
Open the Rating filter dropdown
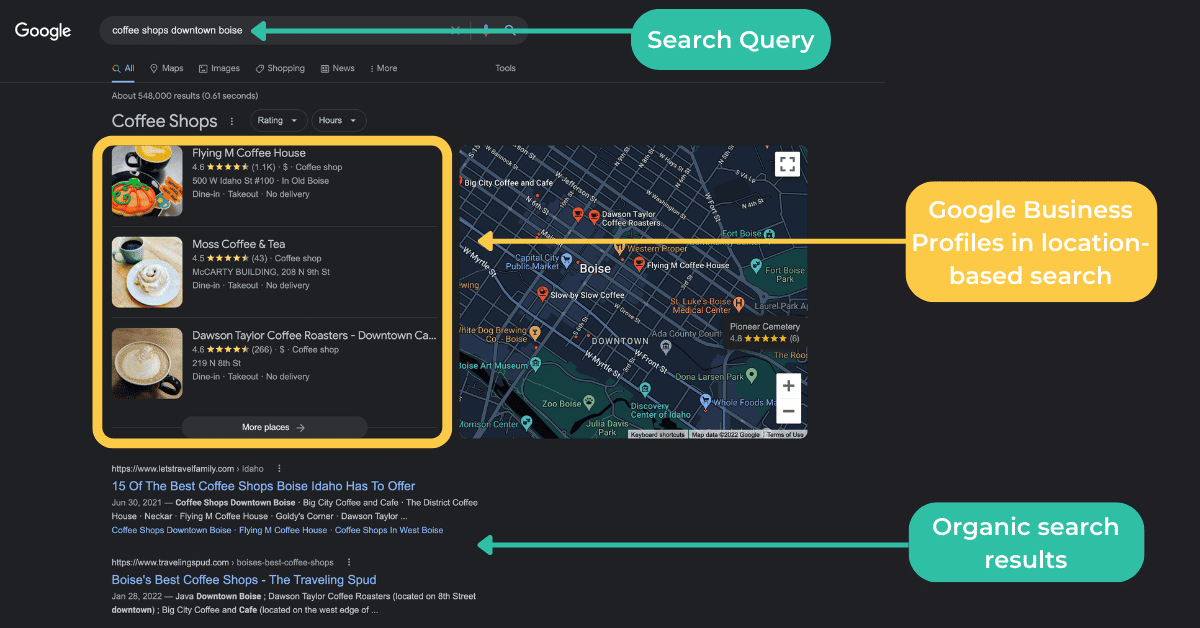(x=277, y=120)
